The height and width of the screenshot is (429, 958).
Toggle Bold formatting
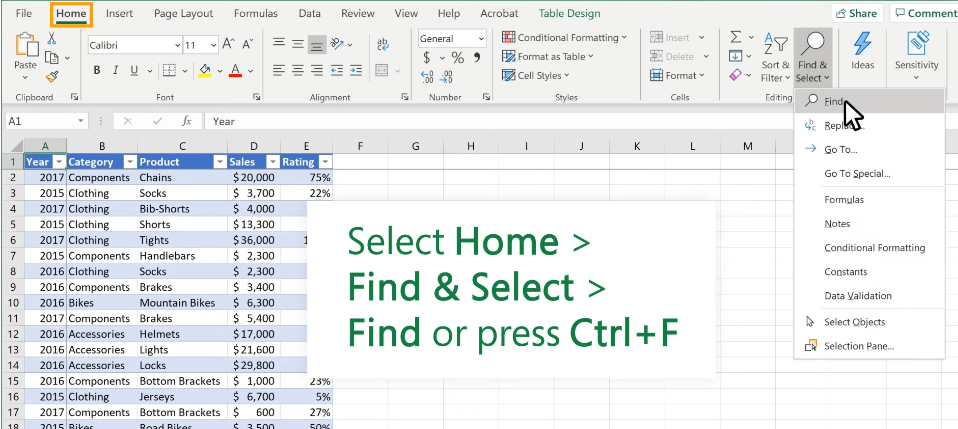click(x=97, y=70)
